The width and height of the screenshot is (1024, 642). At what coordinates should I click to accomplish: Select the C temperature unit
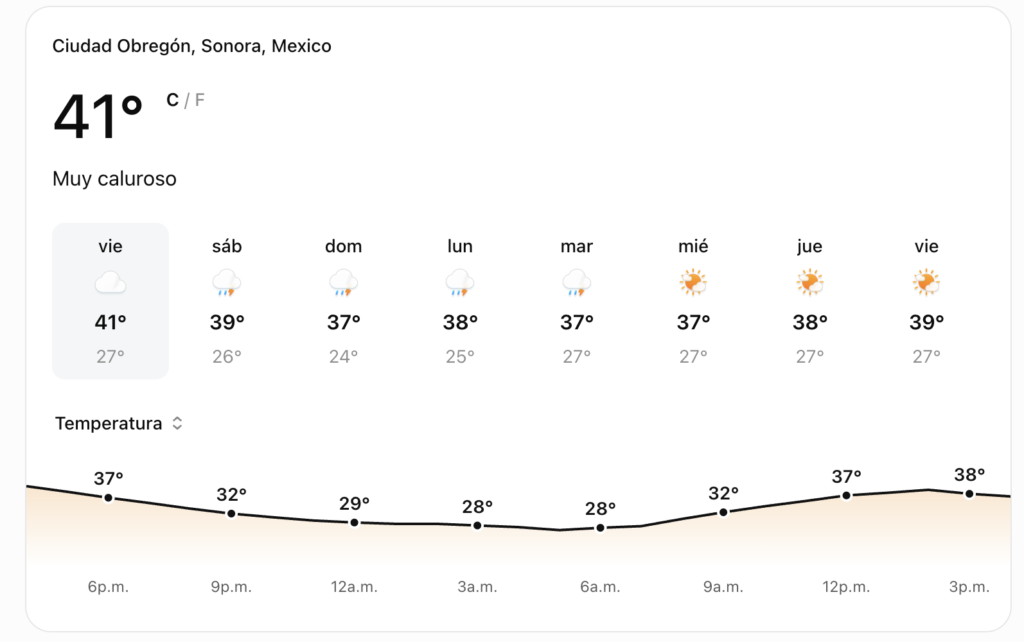[172, 100]
